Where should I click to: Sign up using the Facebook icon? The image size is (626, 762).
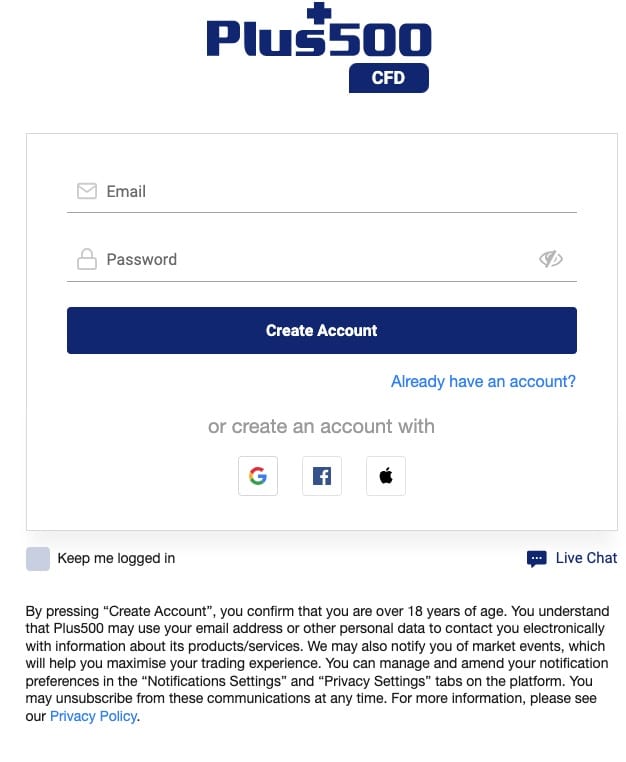coord(322,476)
